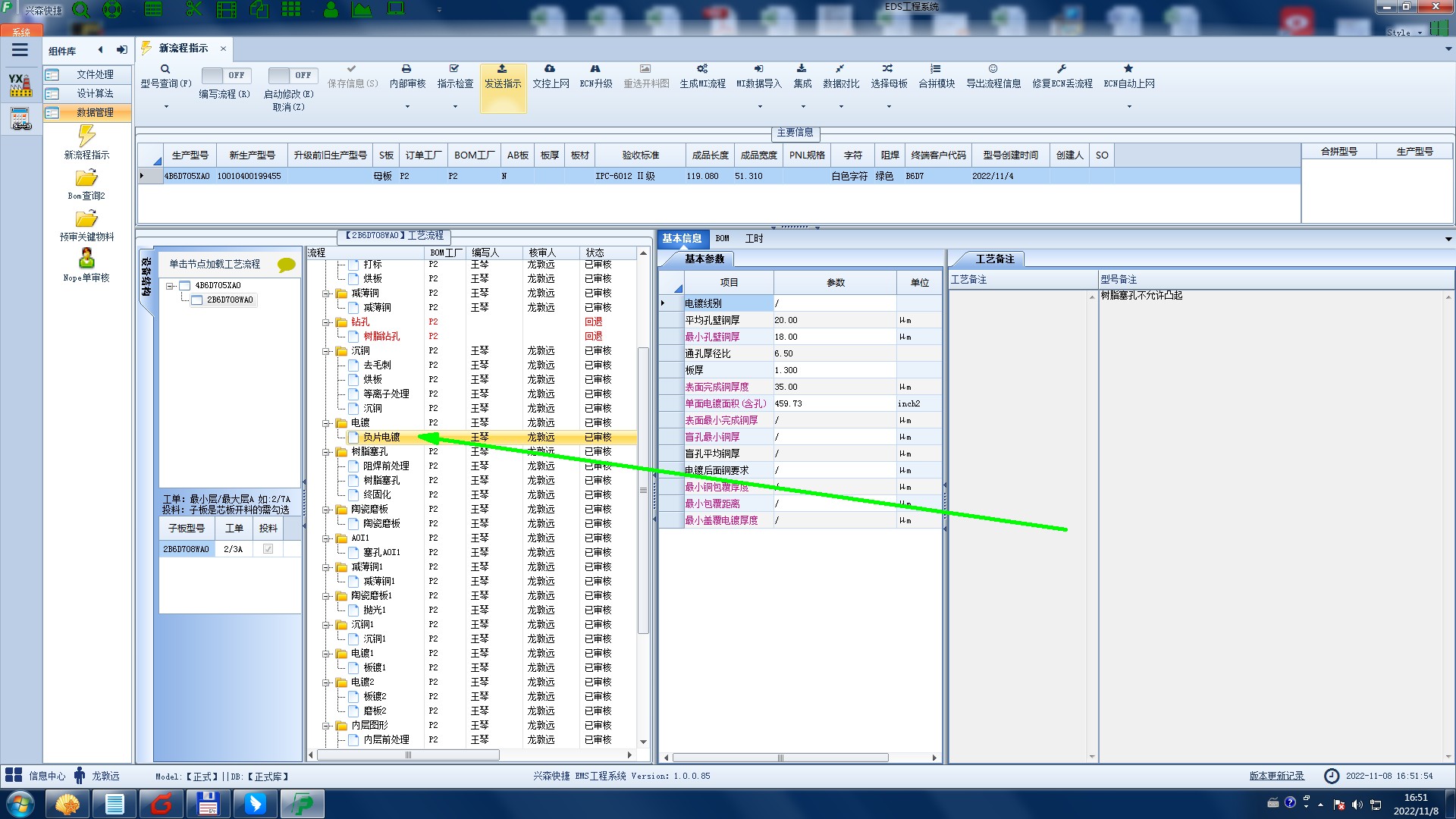Open the Bom查询2 folder icon
The height and width of the screenshot is (819, 1456).
pyautogui.click(x=86, y=178)
